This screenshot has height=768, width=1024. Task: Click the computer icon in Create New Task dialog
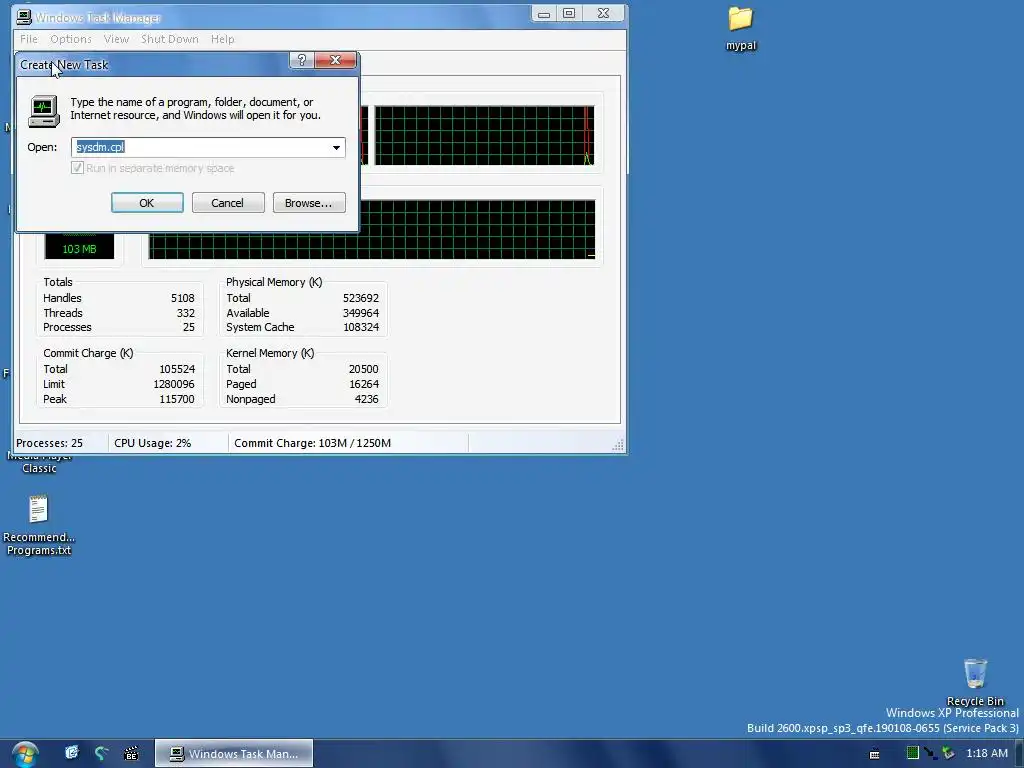point(44,110)
